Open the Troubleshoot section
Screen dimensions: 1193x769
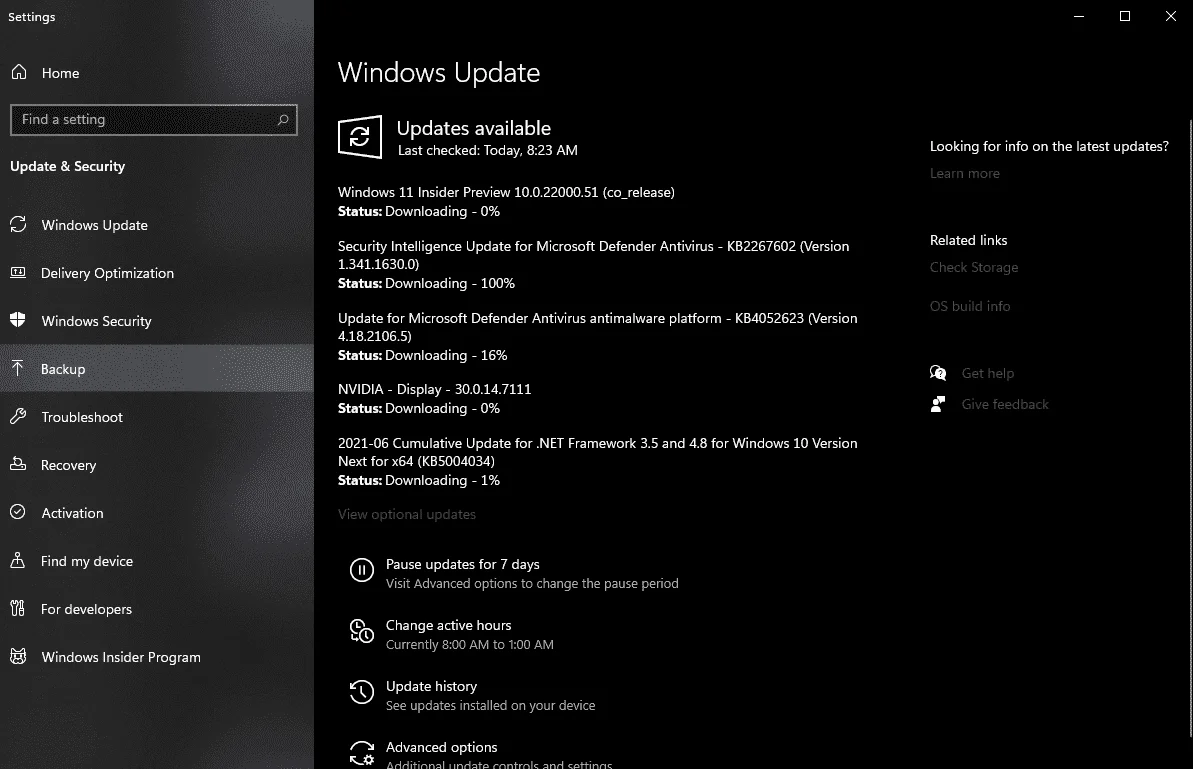[x=157, y=416]
